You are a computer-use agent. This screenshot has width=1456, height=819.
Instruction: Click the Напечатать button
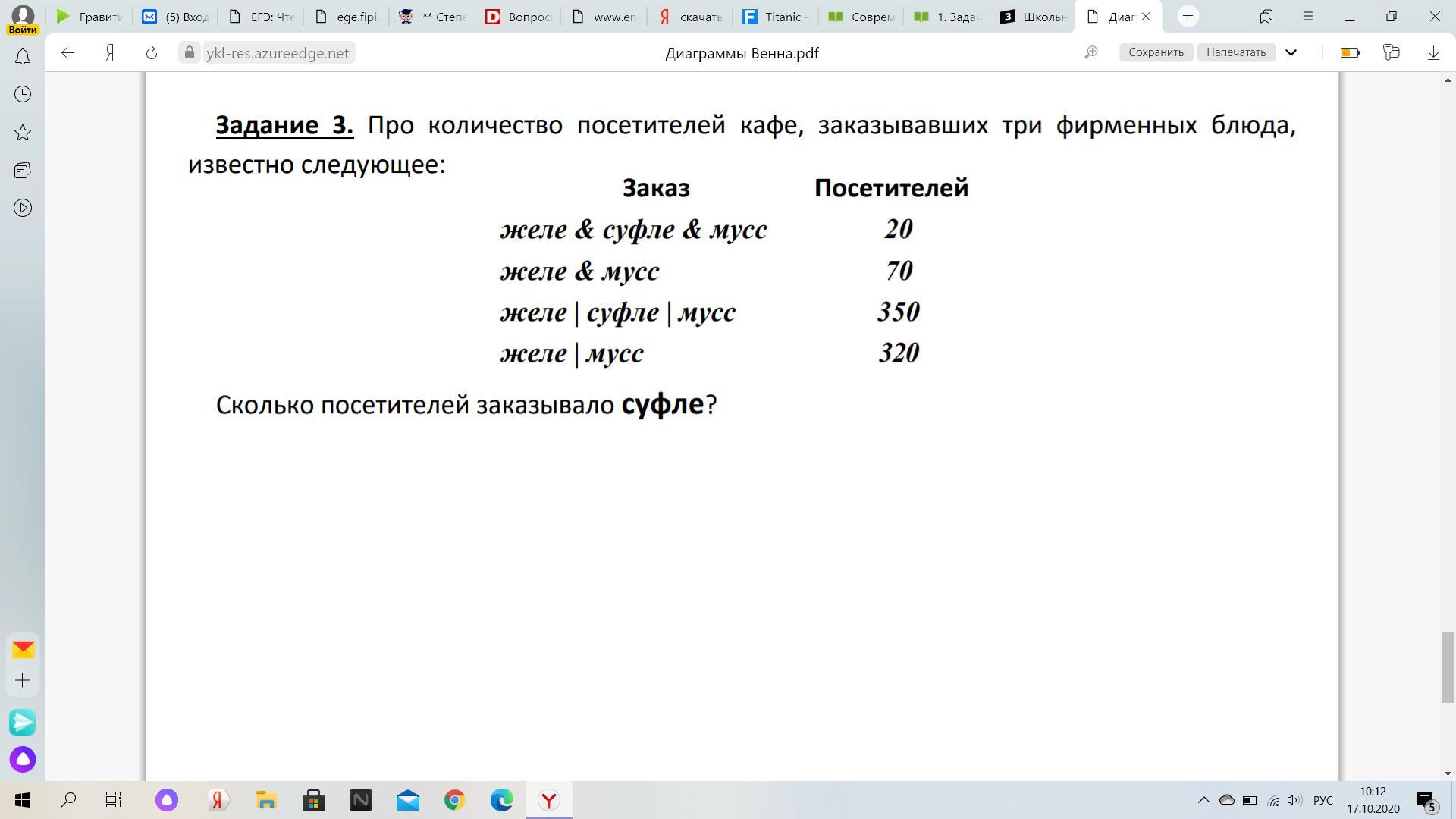click(x=1236, y=52)
